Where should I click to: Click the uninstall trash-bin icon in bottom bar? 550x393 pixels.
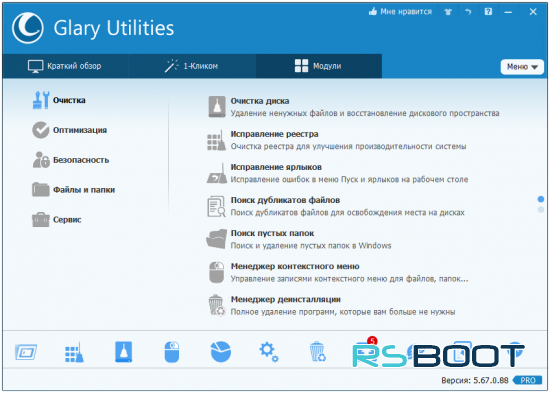tap(317, 352)
